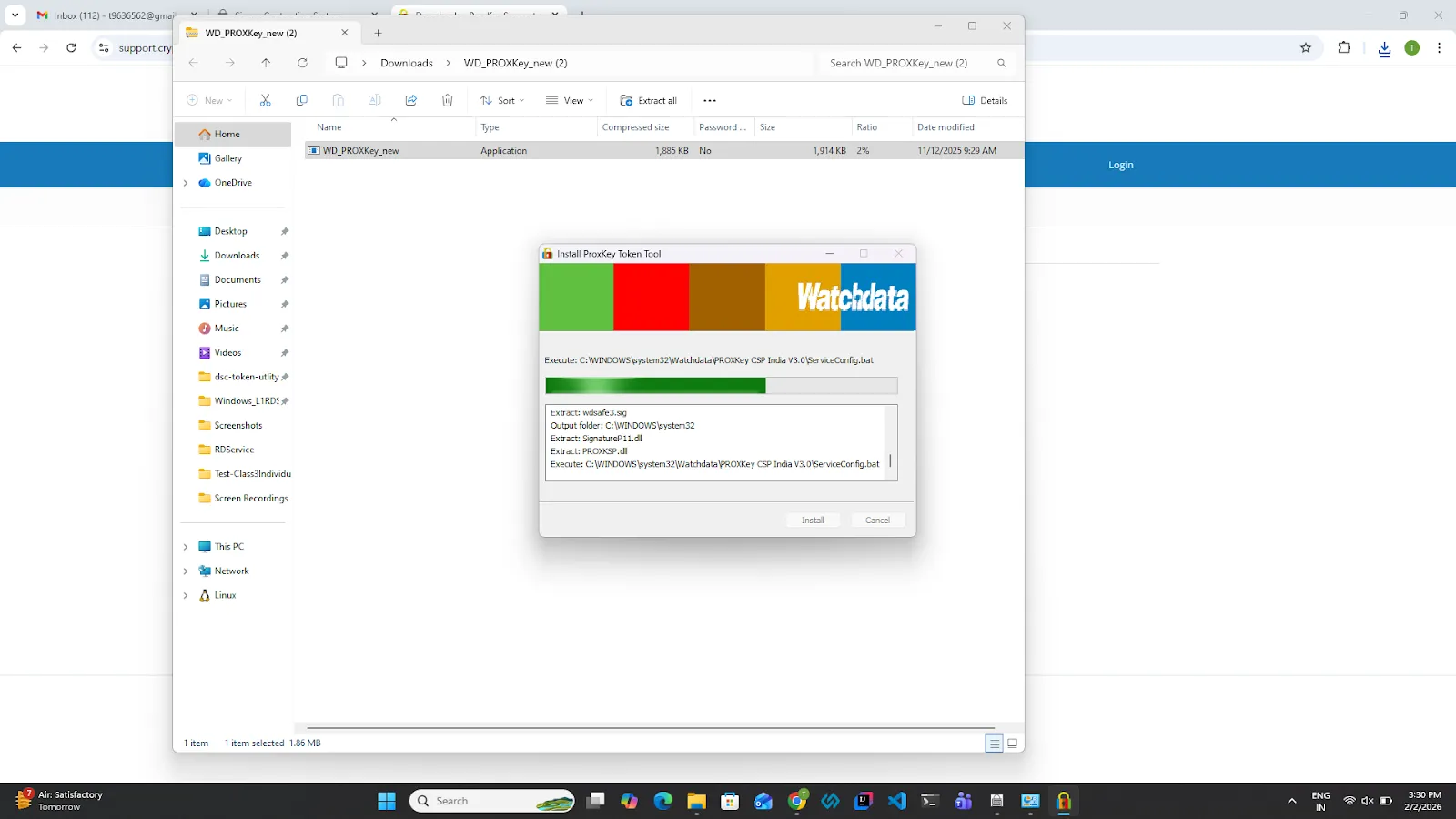Click Cancel in ProxKey installer
Image resolution: width=1456 pixels, height=819 pixels.
877,521
